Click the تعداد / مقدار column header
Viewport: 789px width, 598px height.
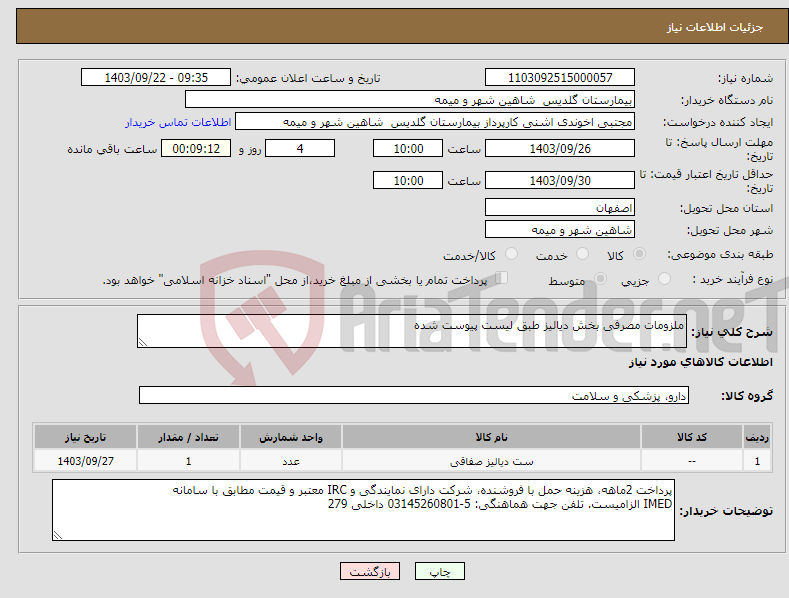188,437
